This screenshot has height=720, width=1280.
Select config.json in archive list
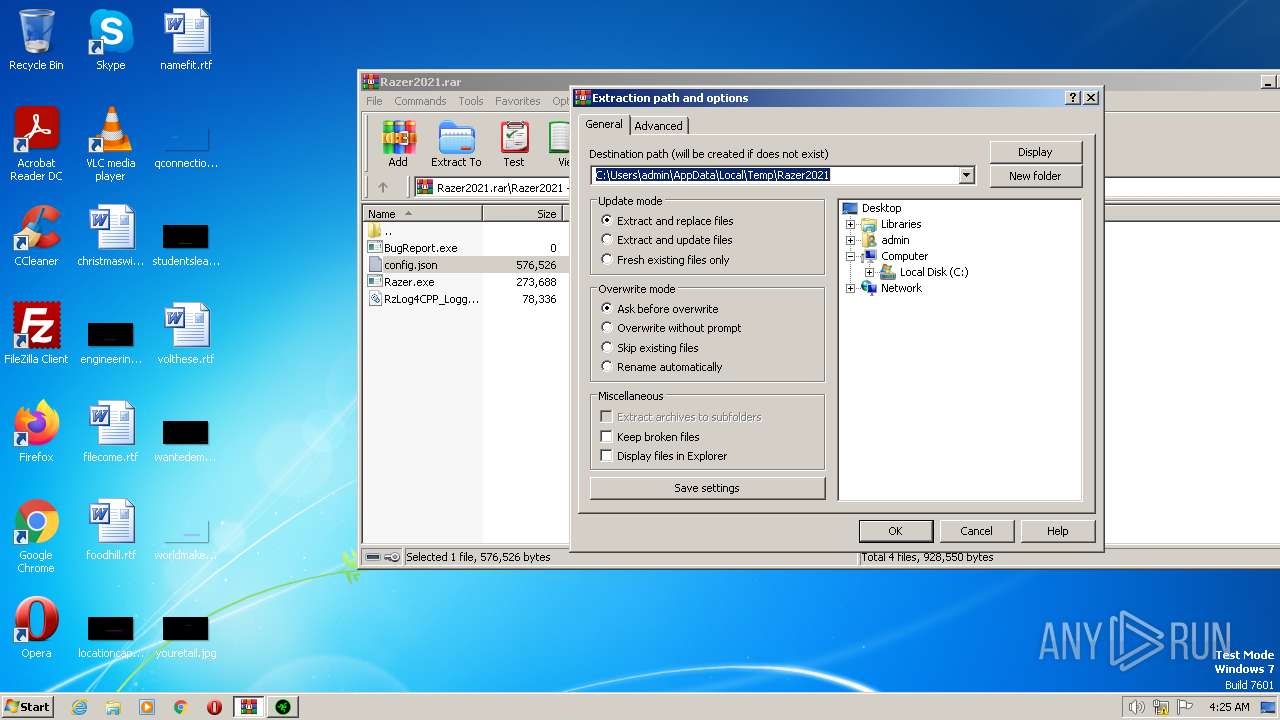(410, 265)
